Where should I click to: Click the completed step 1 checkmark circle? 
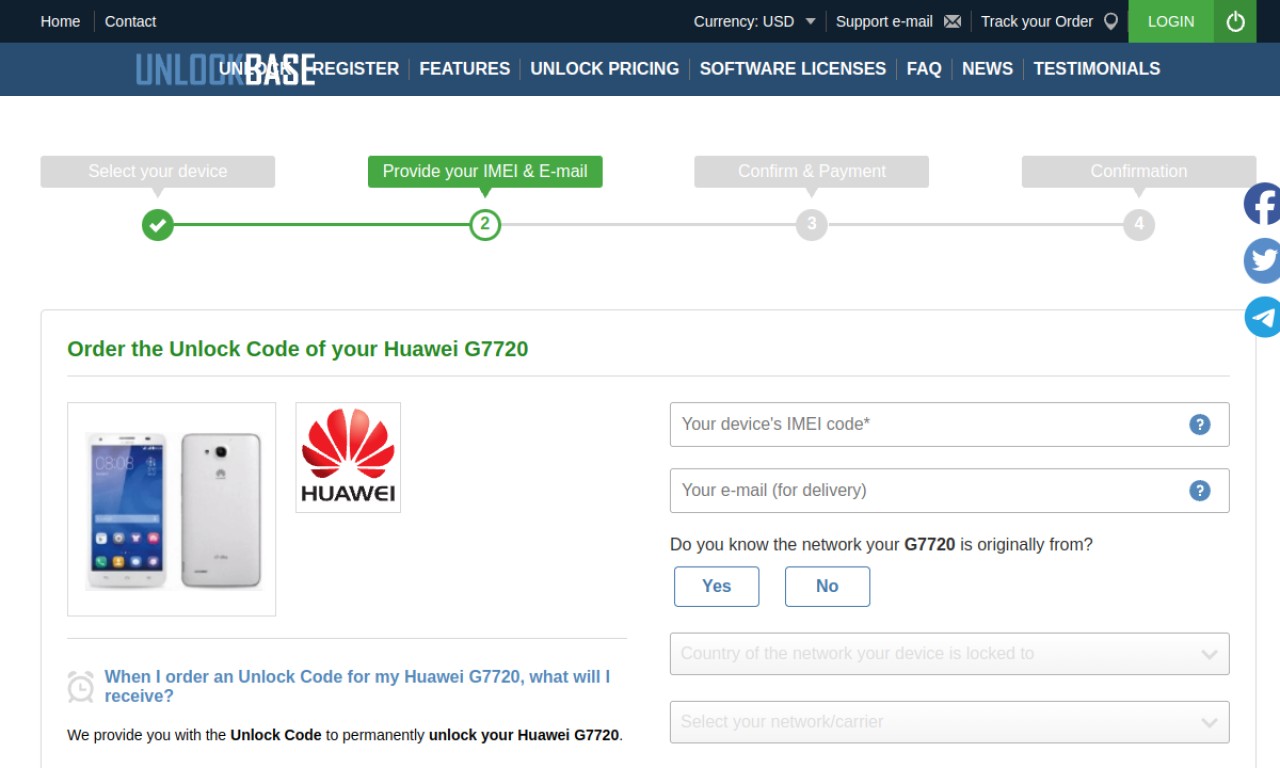(x=158, y=224)
